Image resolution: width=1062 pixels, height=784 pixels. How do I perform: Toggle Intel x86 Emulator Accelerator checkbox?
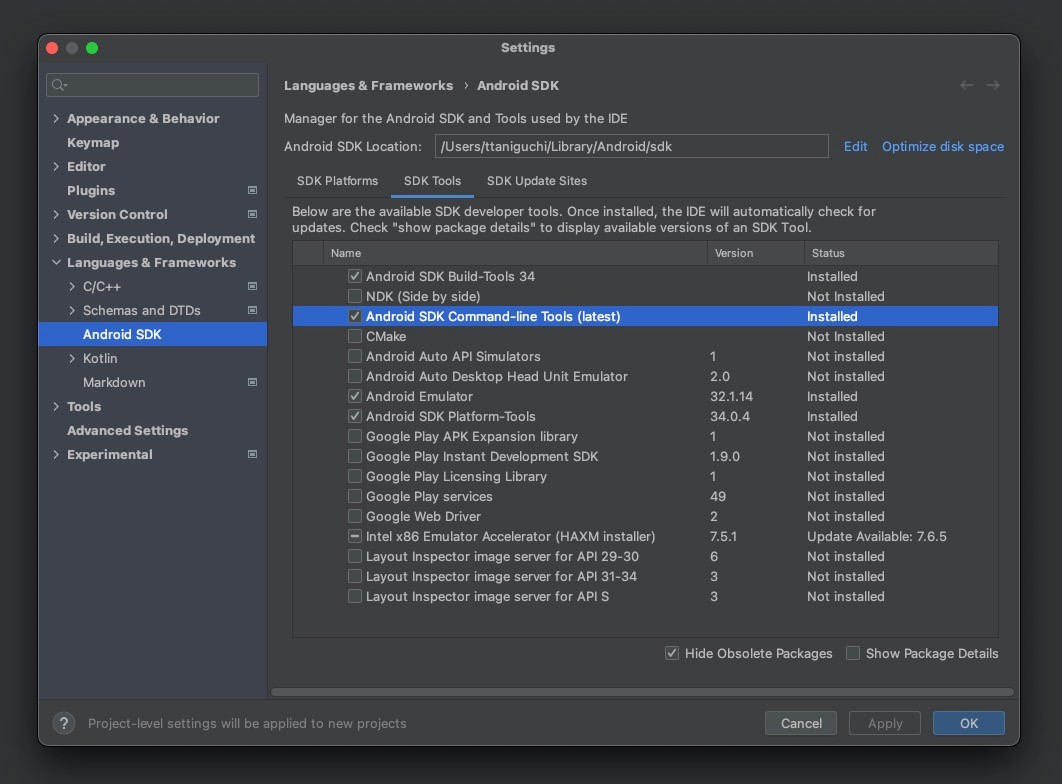pyautogui.click(x=354, y=536)
